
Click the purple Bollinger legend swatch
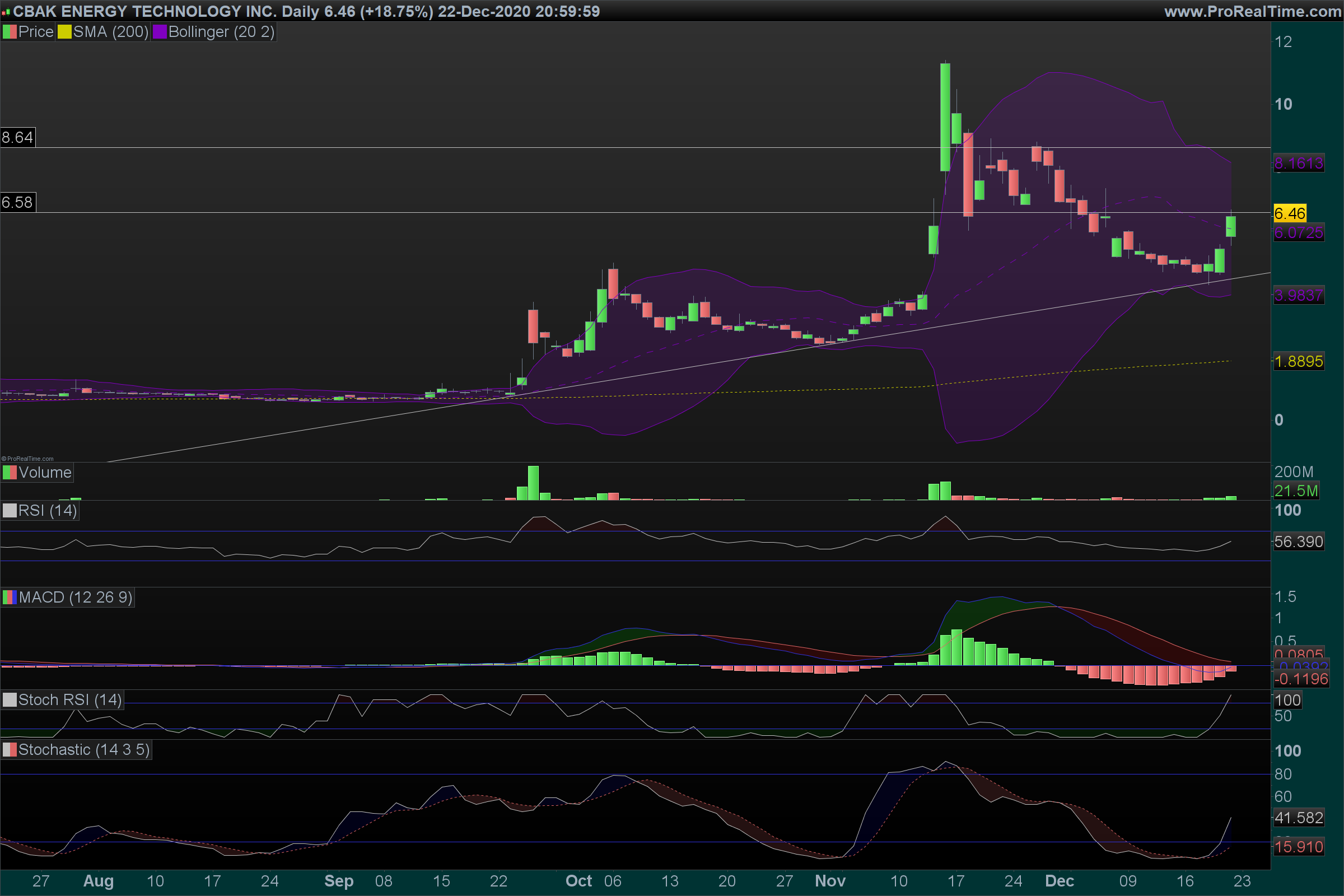tap(160, 32)
